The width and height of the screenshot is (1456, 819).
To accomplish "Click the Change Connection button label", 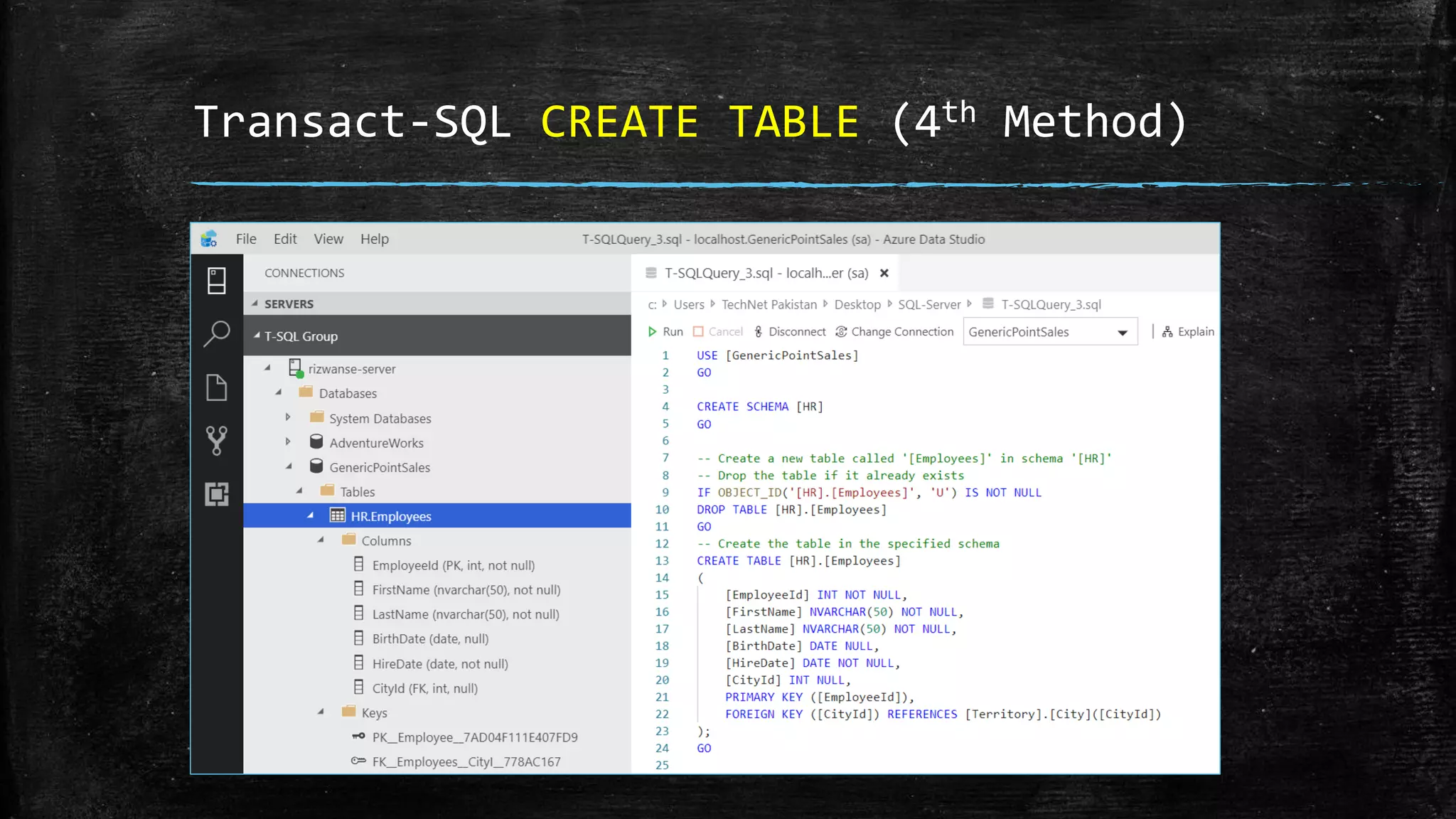I will coord(902,331).
